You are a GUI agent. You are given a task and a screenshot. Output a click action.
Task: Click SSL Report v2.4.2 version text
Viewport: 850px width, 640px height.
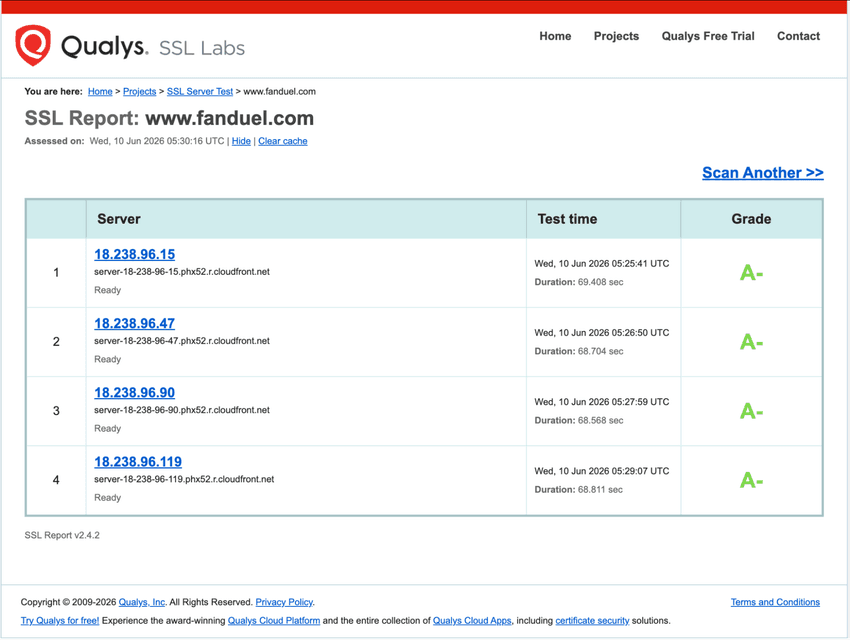click(x=62, y=535)
